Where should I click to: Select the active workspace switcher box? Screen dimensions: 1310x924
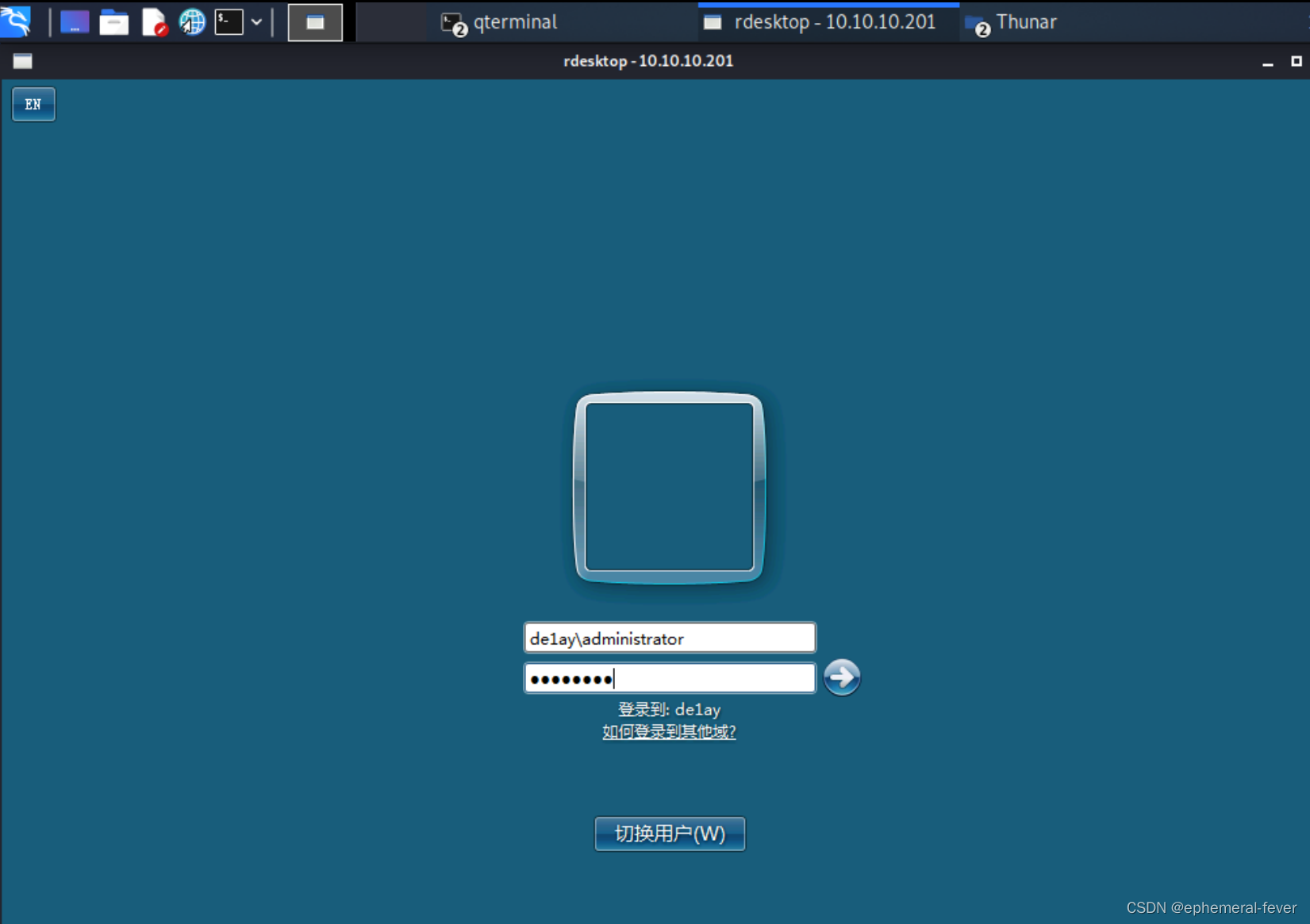coord(315,22)
